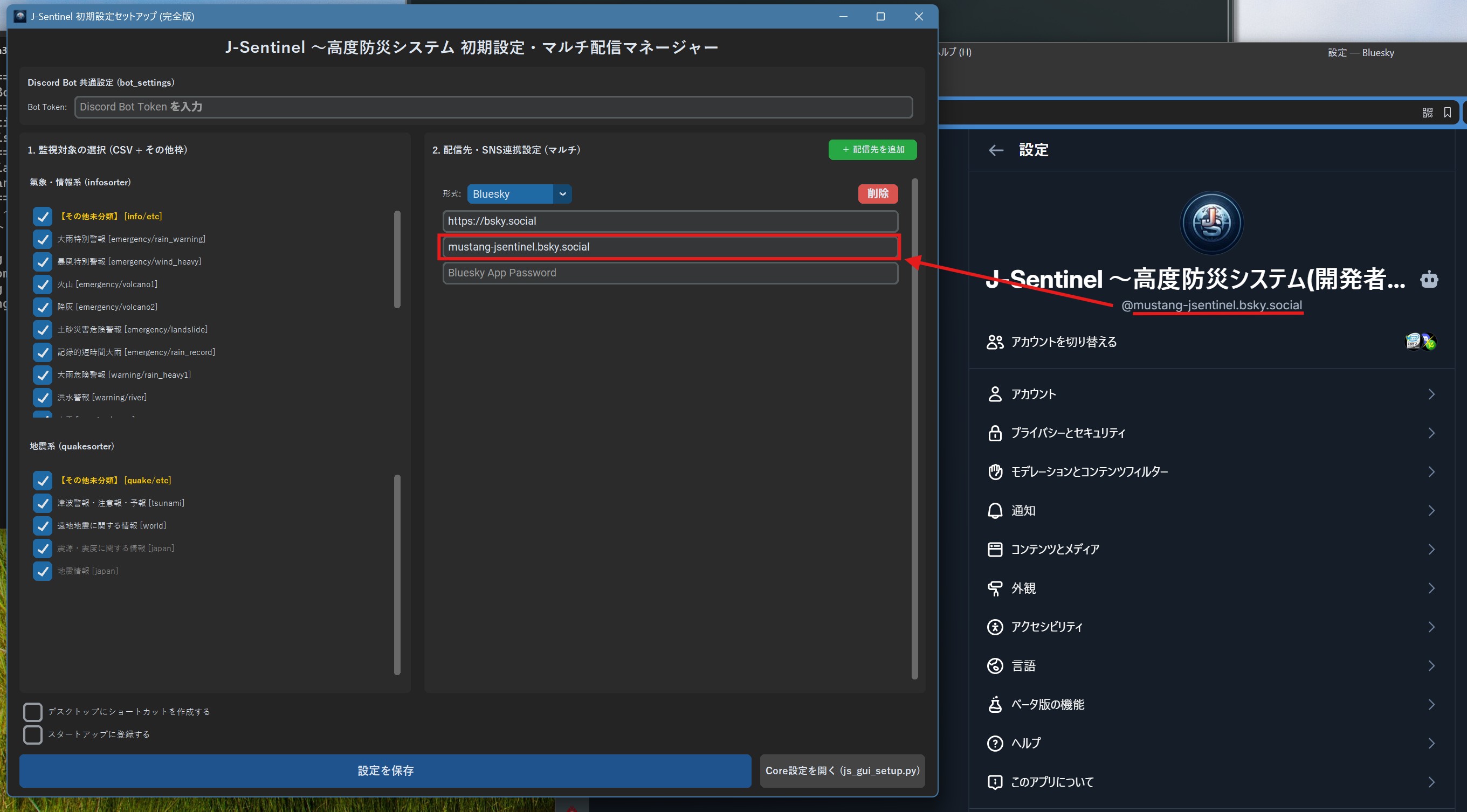Open プライバシーとセキュリティ settings entry
Screen dimensions: 1467x812
[x=1212, y=433]
